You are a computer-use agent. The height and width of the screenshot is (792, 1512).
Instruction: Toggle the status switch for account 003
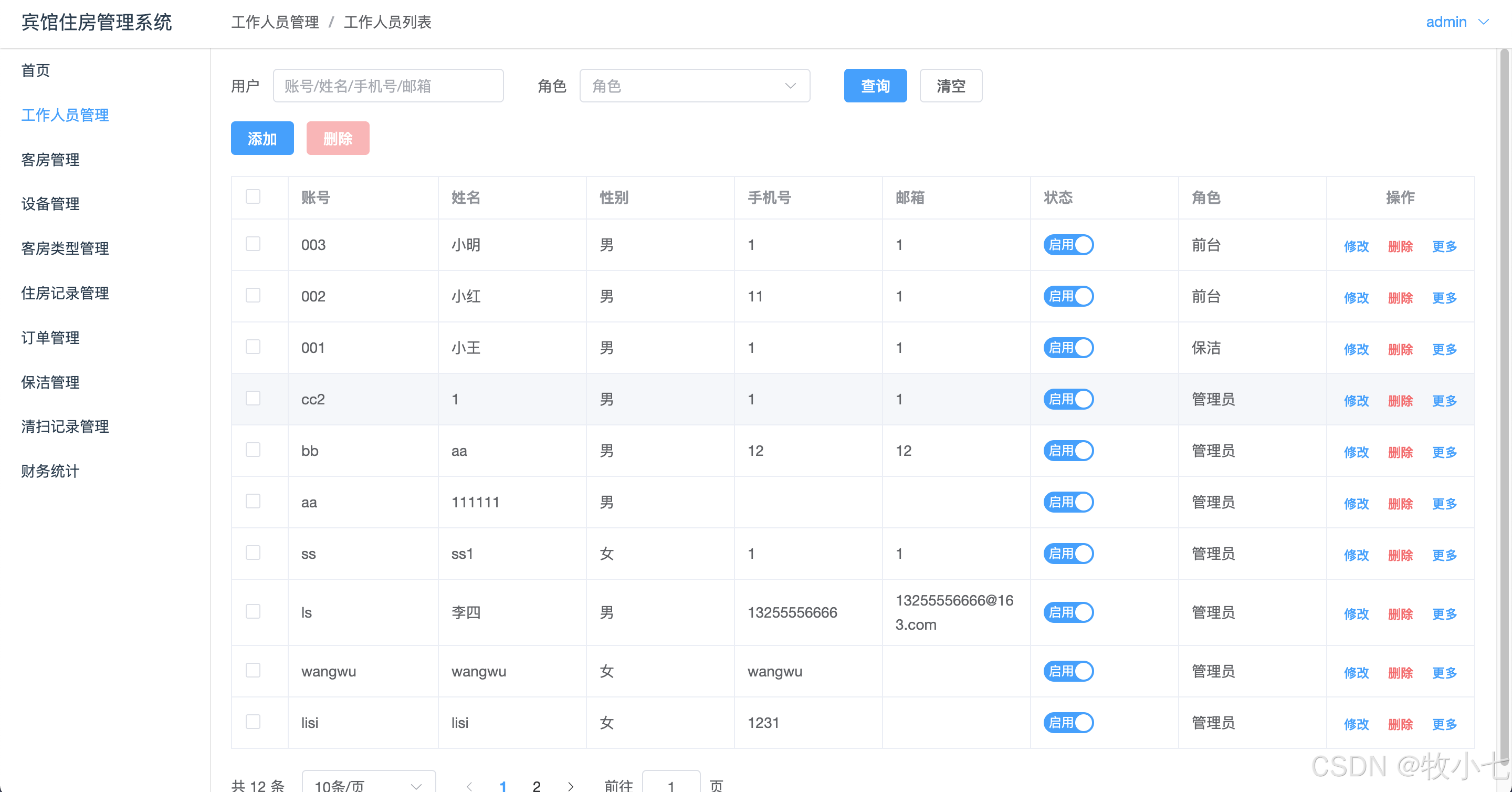[x=1068, y=245]
